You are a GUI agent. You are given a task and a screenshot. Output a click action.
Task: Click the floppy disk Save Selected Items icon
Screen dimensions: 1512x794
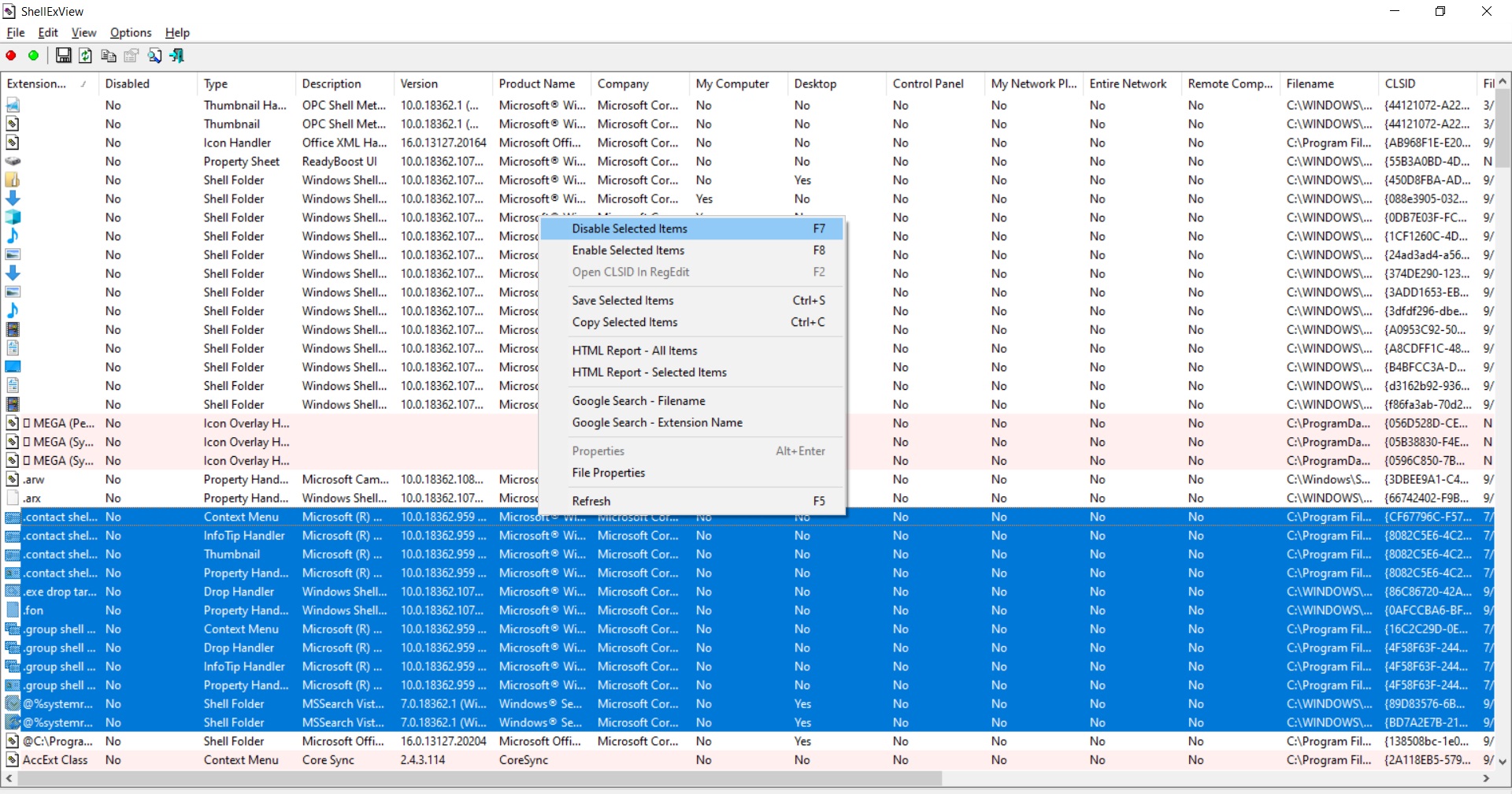[x=63, y=55]
